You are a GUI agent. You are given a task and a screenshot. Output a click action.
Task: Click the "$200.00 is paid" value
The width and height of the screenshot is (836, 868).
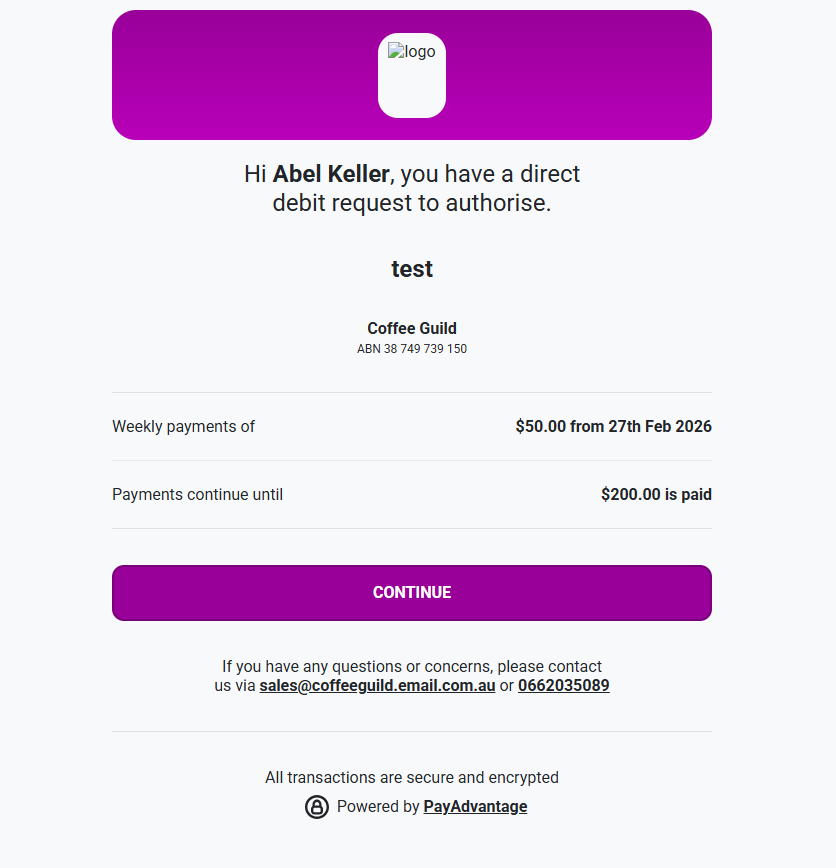click(656, 495)
